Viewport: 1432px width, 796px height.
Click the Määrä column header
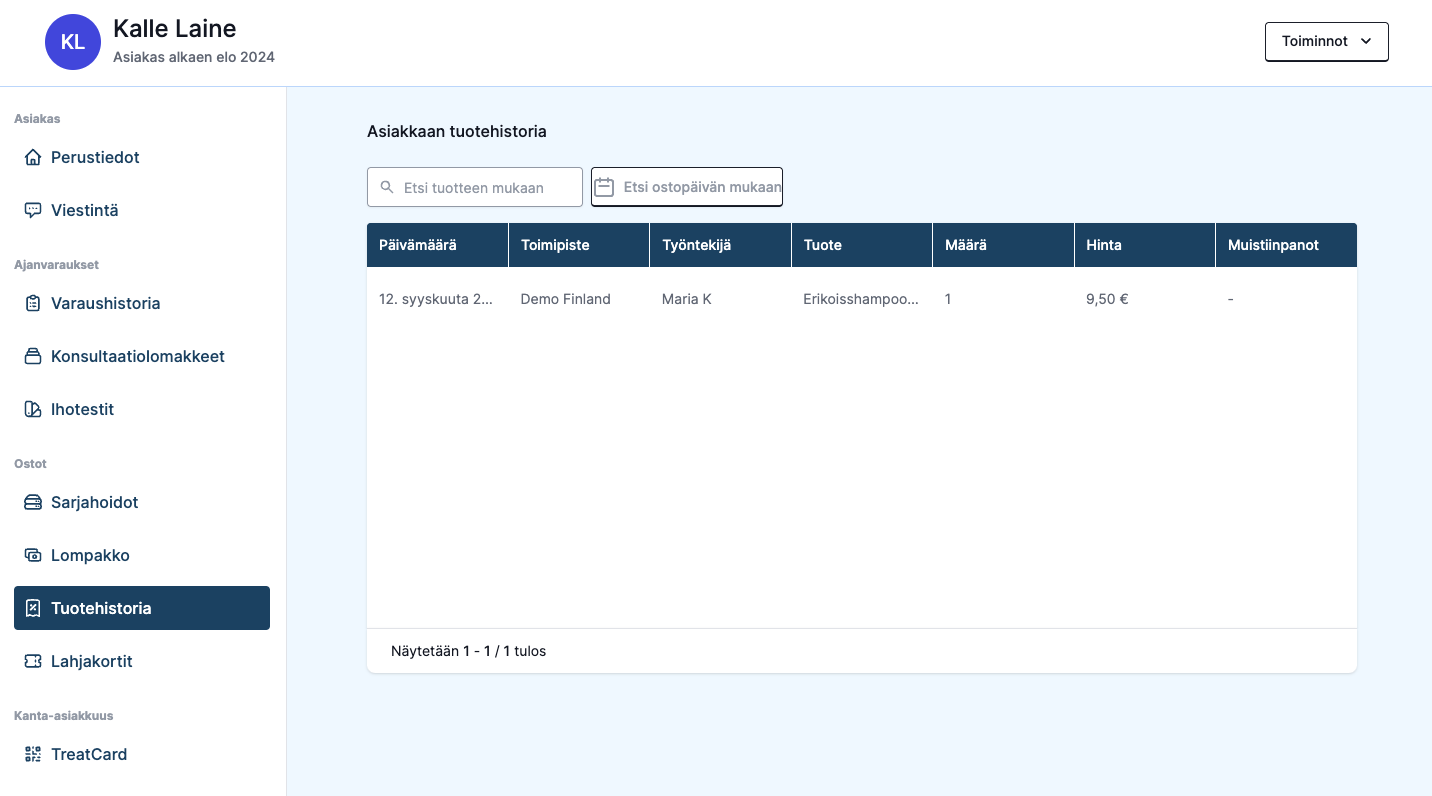[1003, 245]
